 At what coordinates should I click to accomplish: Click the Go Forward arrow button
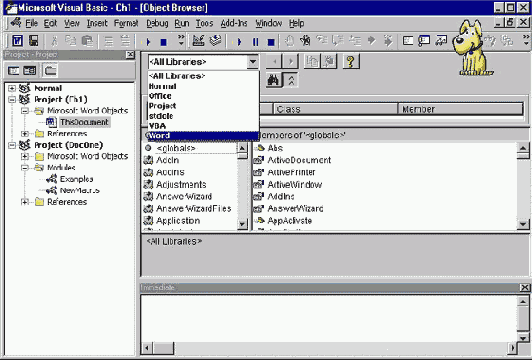[x=290, y=61]
